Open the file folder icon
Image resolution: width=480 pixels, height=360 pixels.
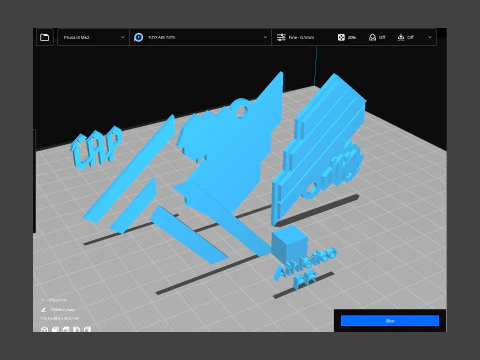tap(45, 37)
